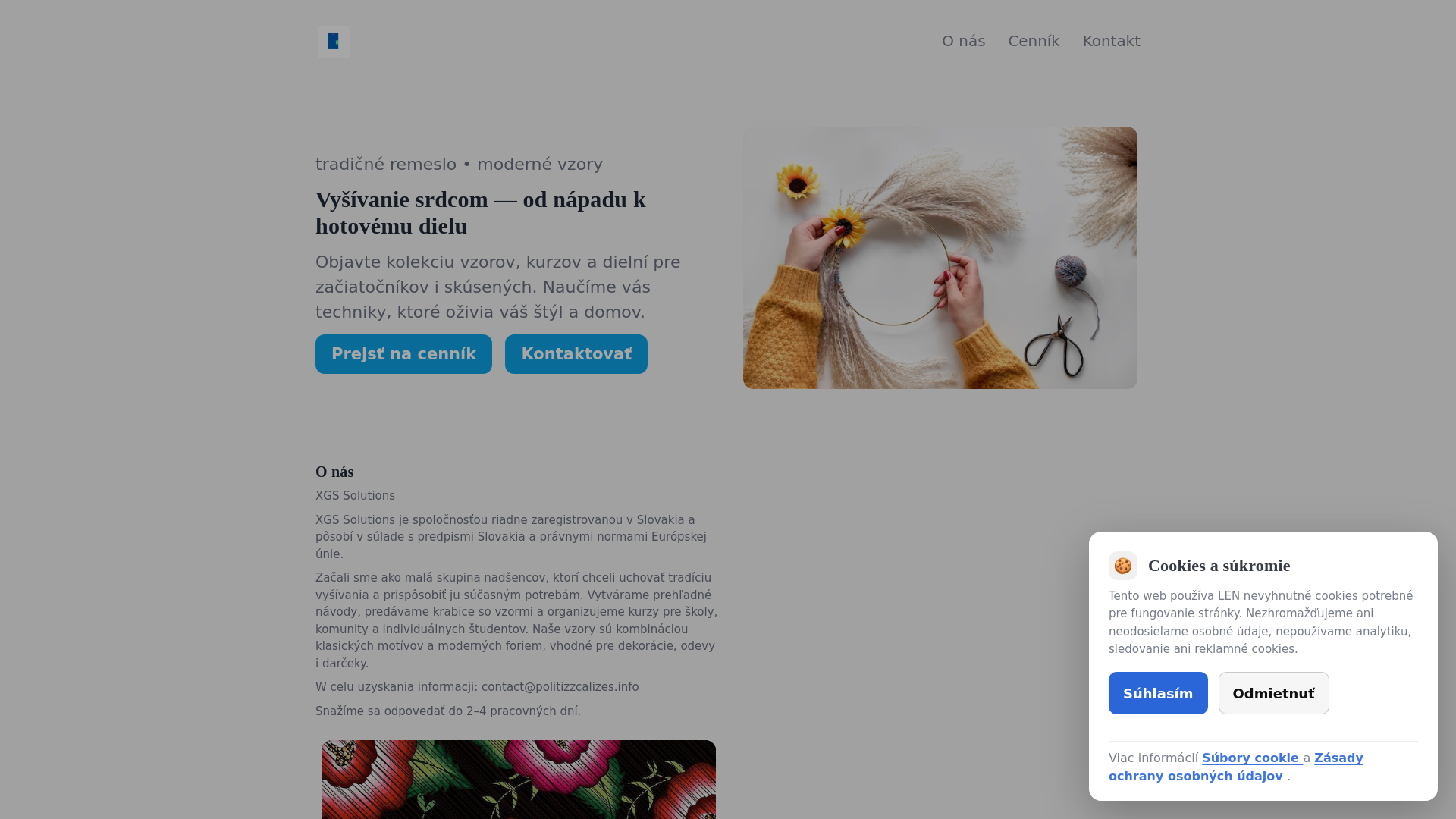Click the XGS Solutions company name line

coord(355,496)
